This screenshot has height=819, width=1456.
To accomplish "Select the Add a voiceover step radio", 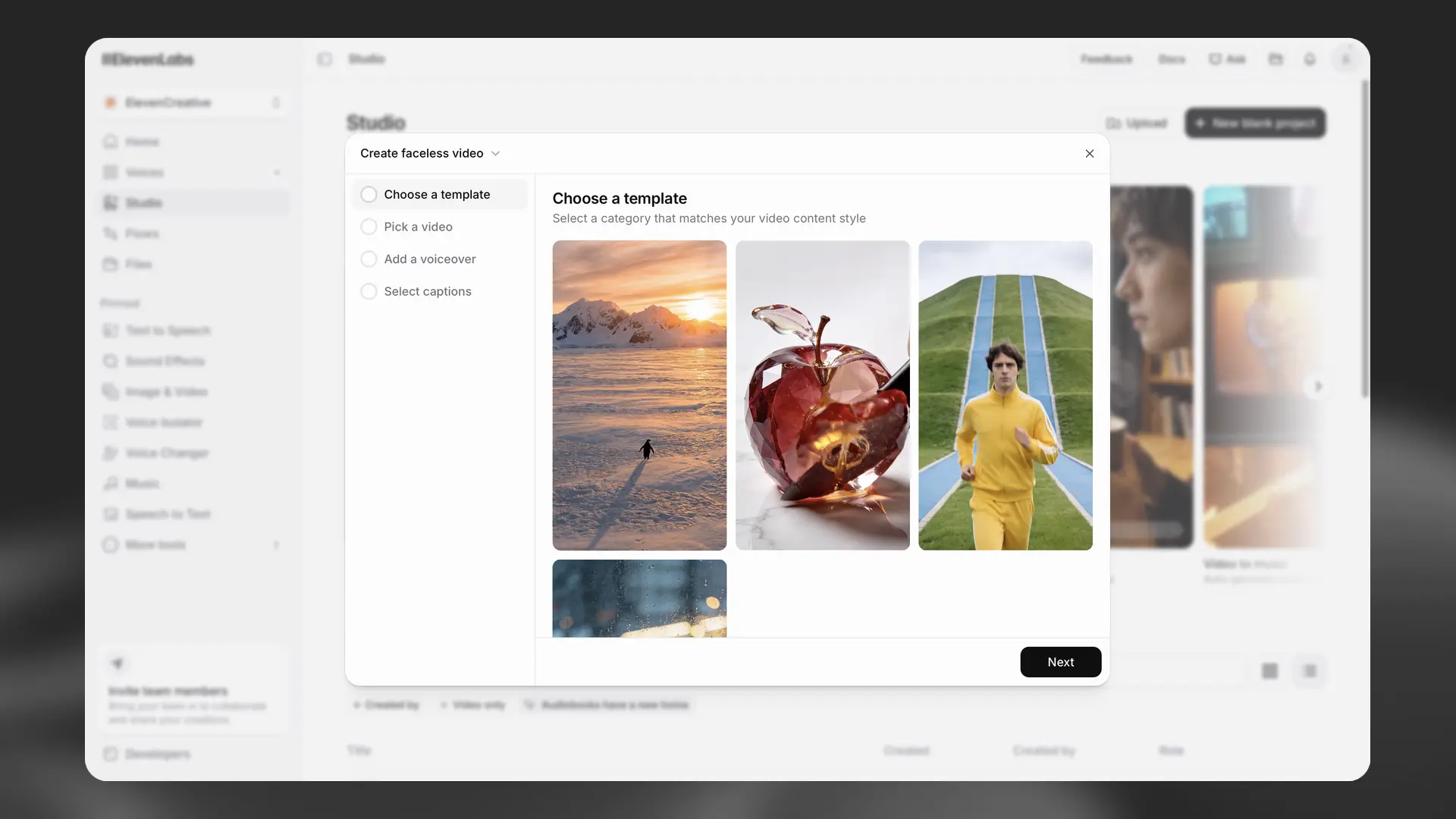I will point(369,259).
